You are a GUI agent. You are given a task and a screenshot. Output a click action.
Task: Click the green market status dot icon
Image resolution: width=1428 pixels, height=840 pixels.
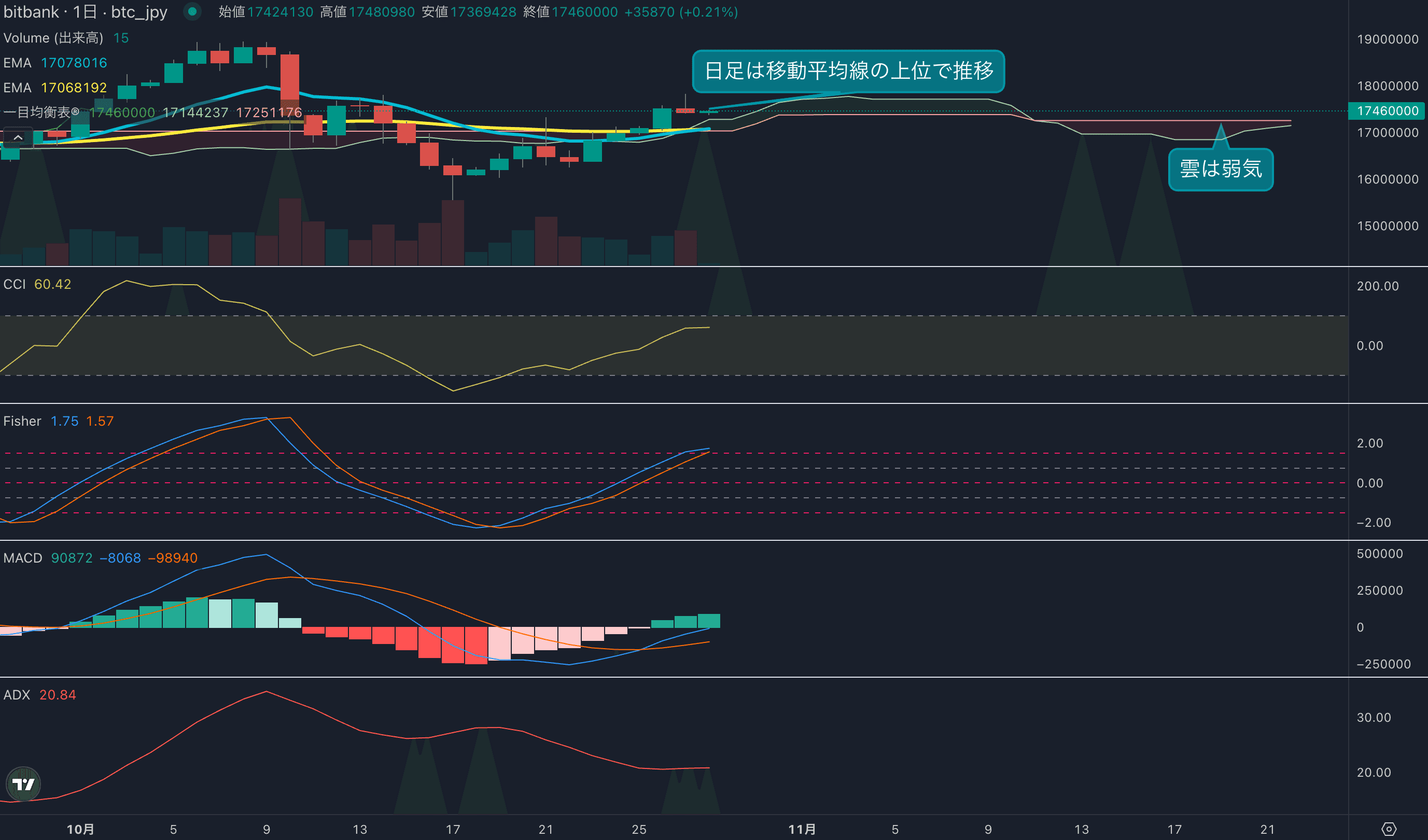coord(193,11)
